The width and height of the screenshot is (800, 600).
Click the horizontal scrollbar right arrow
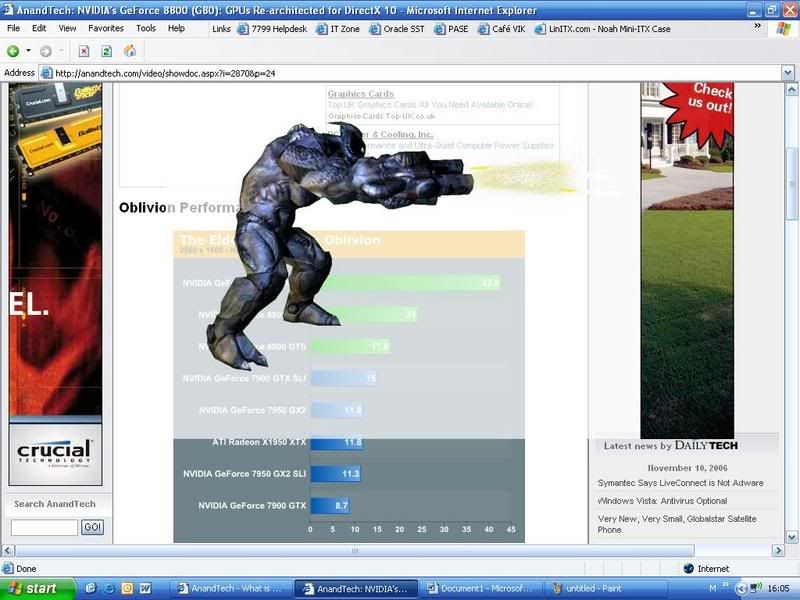[x=779, y=551]
